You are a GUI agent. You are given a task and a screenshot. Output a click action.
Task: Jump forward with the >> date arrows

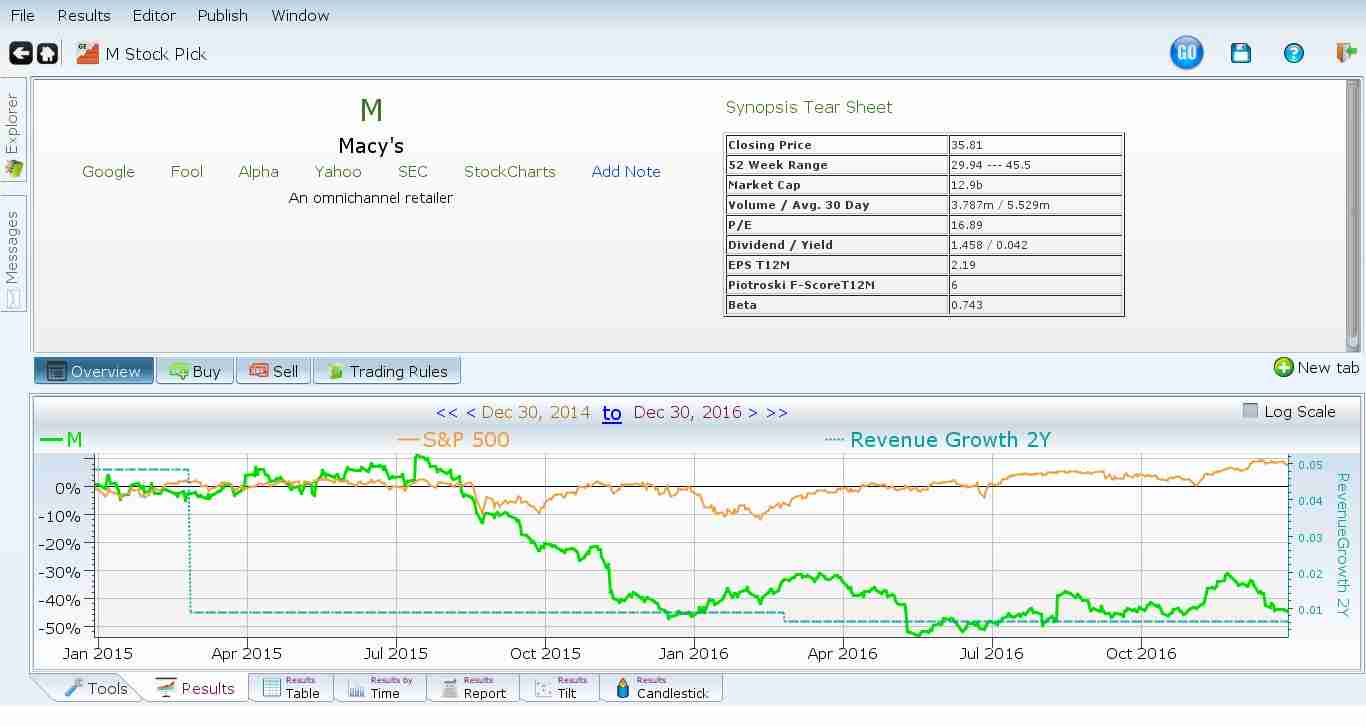pos(776,412)
